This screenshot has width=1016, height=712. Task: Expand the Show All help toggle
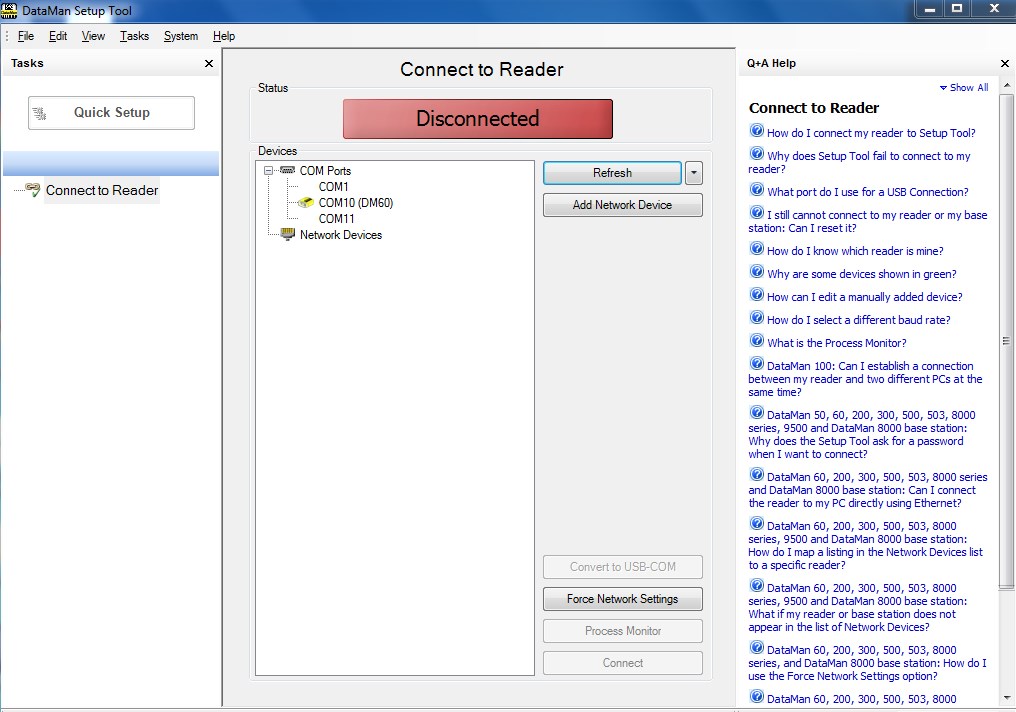964,87
